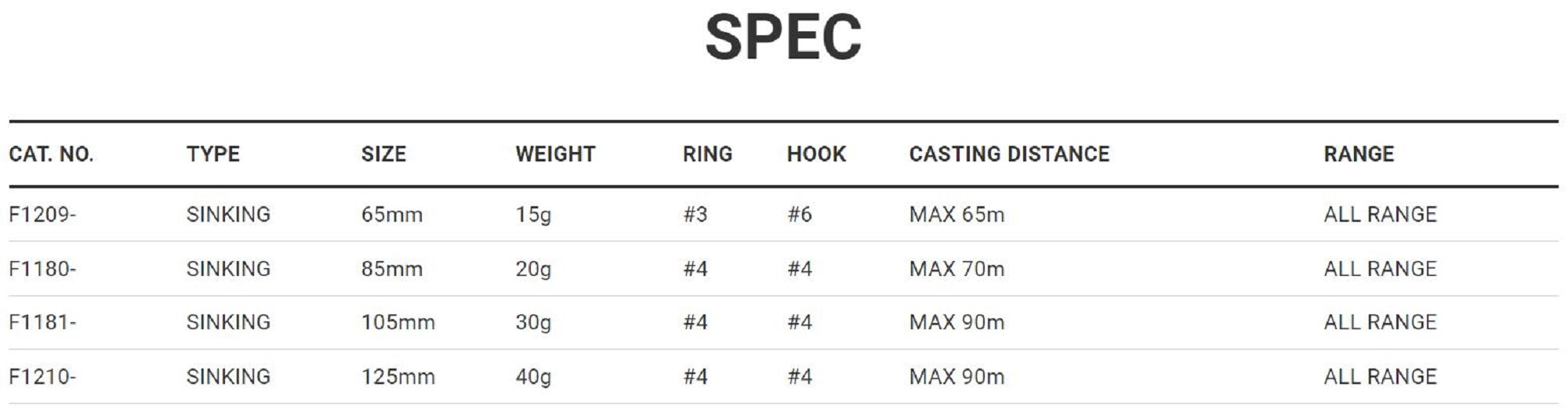Image resolution: width=1568 pixels, height=410 pixels.
Task: Click the #6 hook value
Action: [x=799, y=214]
